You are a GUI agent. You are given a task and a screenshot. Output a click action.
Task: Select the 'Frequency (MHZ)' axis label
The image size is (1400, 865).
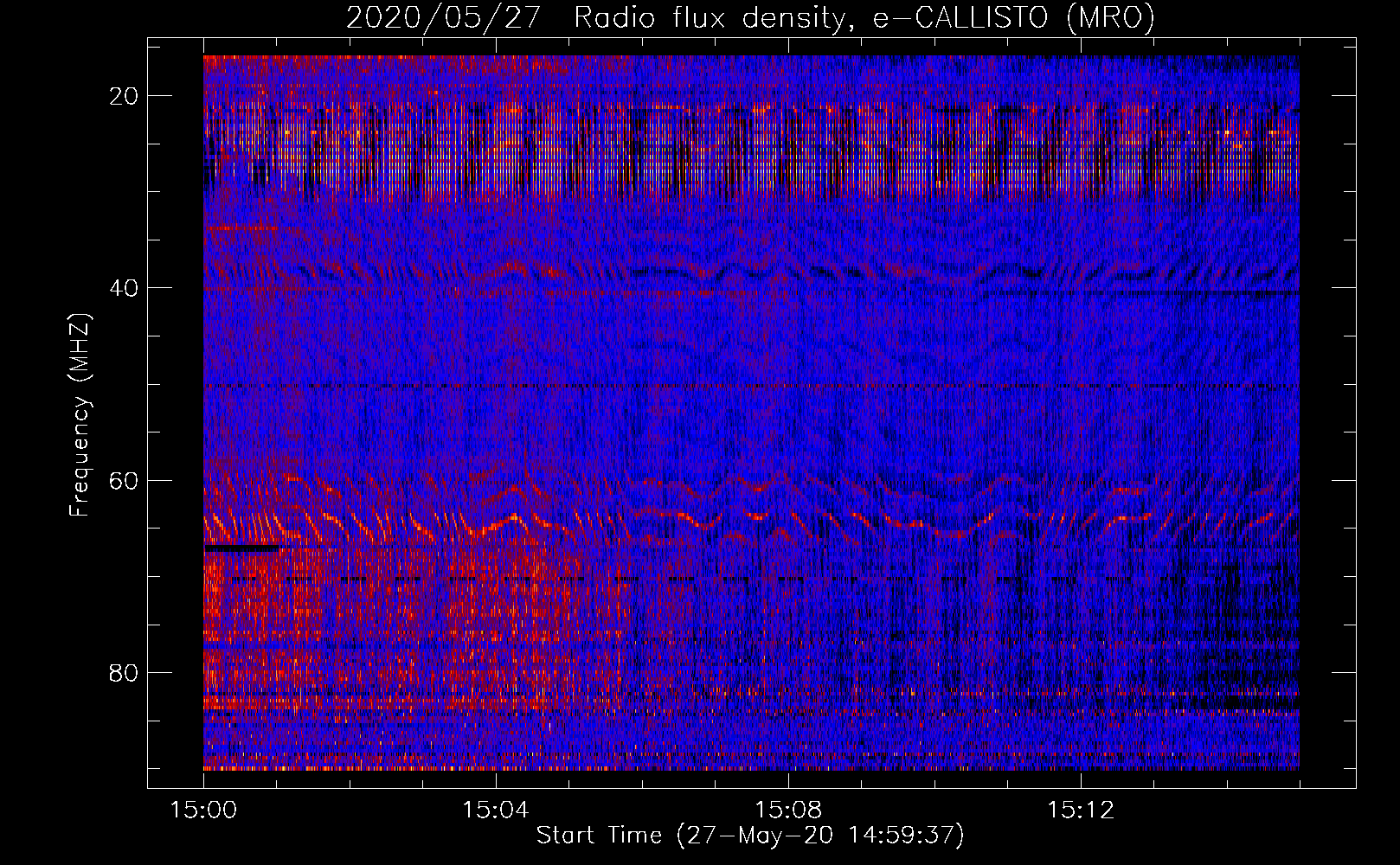click(x=80, y=415)
